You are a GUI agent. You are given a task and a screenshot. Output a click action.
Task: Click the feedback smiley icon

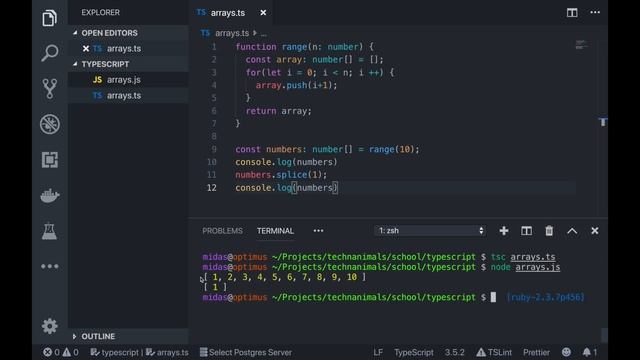[566, 352]
